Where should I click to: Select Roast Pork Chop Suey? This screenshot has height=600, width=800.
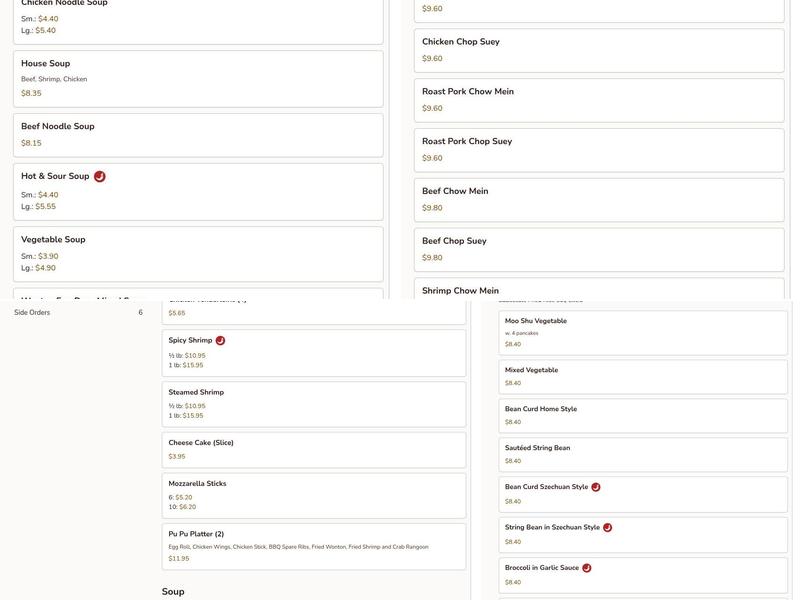599,149
